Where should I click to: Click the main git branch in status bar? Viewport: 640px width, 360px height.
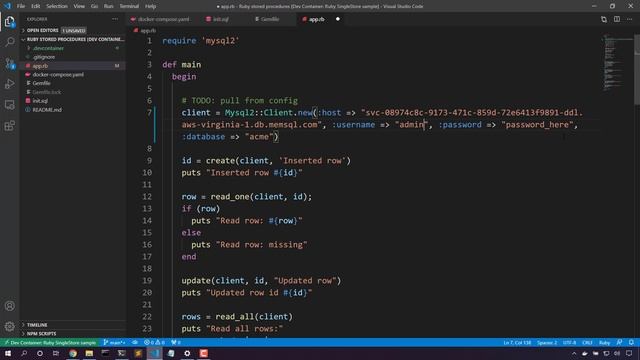click(x=114, y=342)
